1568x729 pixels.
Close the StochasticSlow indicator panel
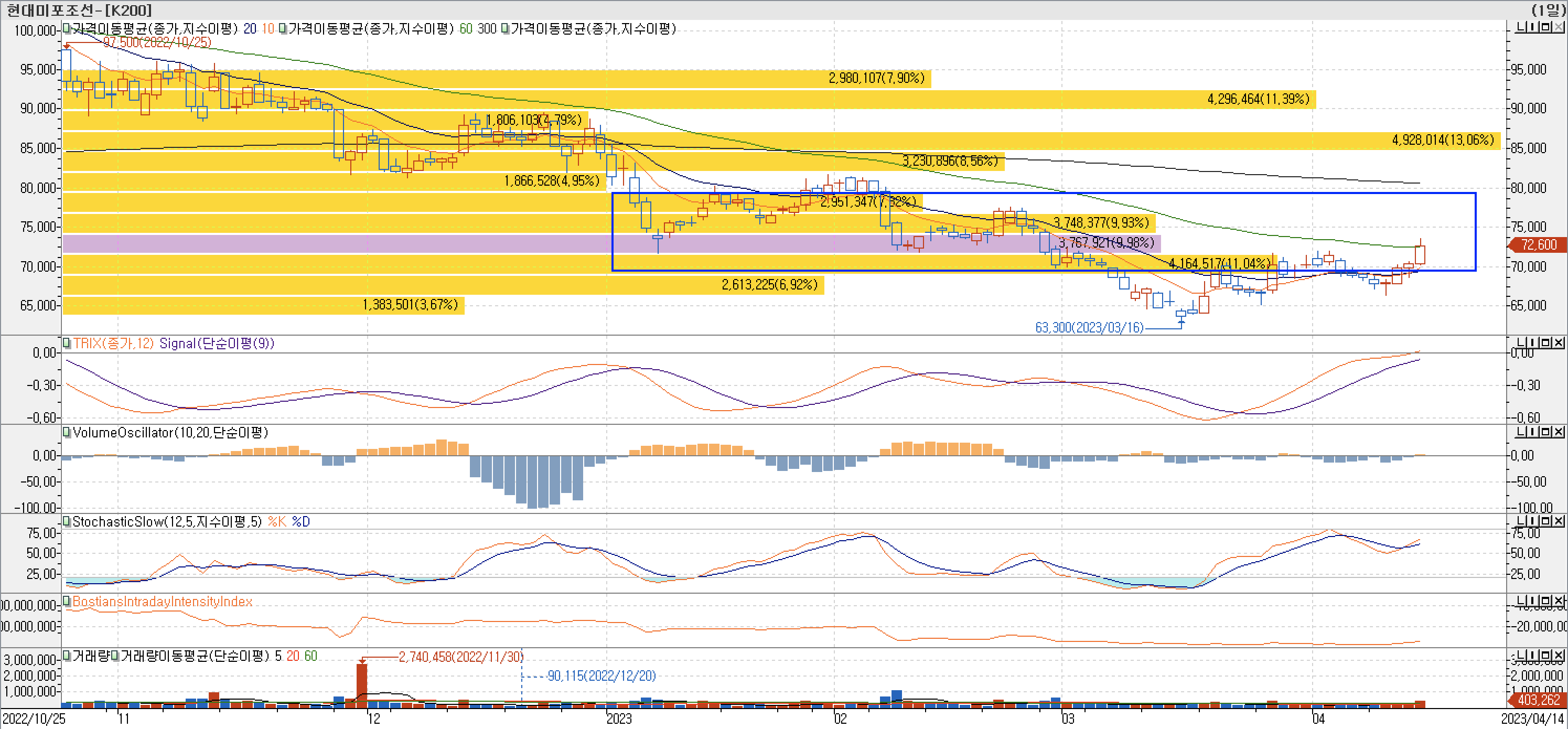tap(1559, 521)
